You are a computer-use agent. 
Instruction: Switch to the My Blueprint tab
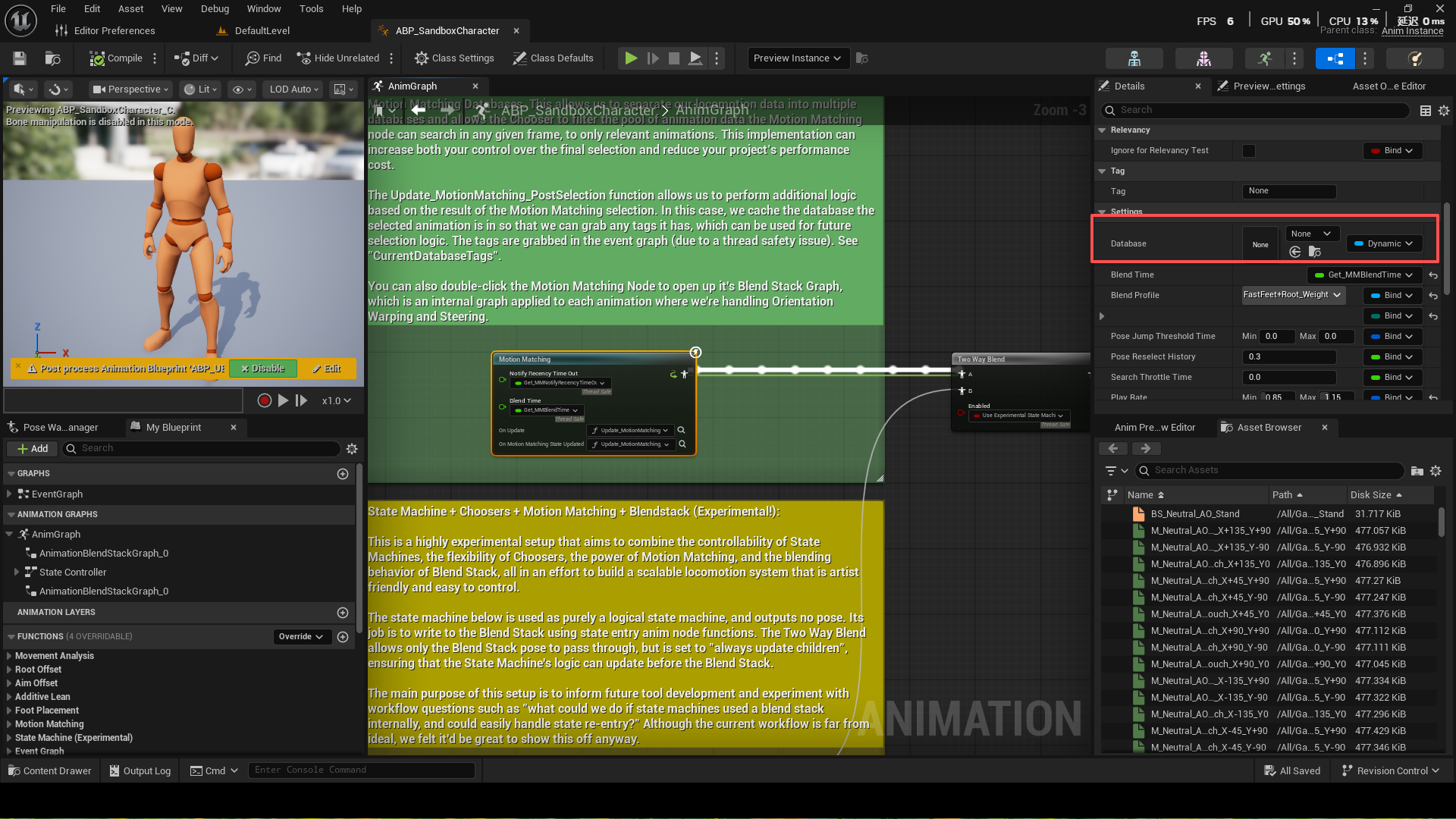174,428
